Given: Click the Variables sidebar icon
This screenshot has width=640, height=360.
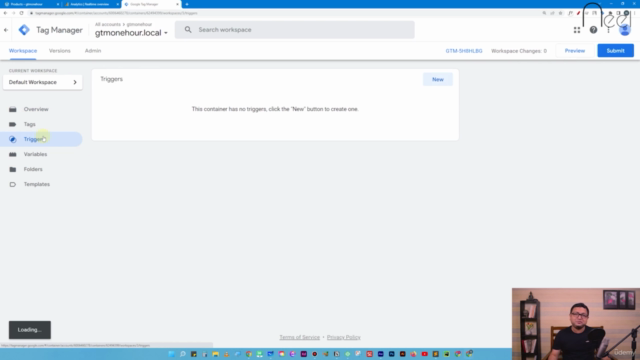Looking at the screenshot, I should (x=13, y=154).
